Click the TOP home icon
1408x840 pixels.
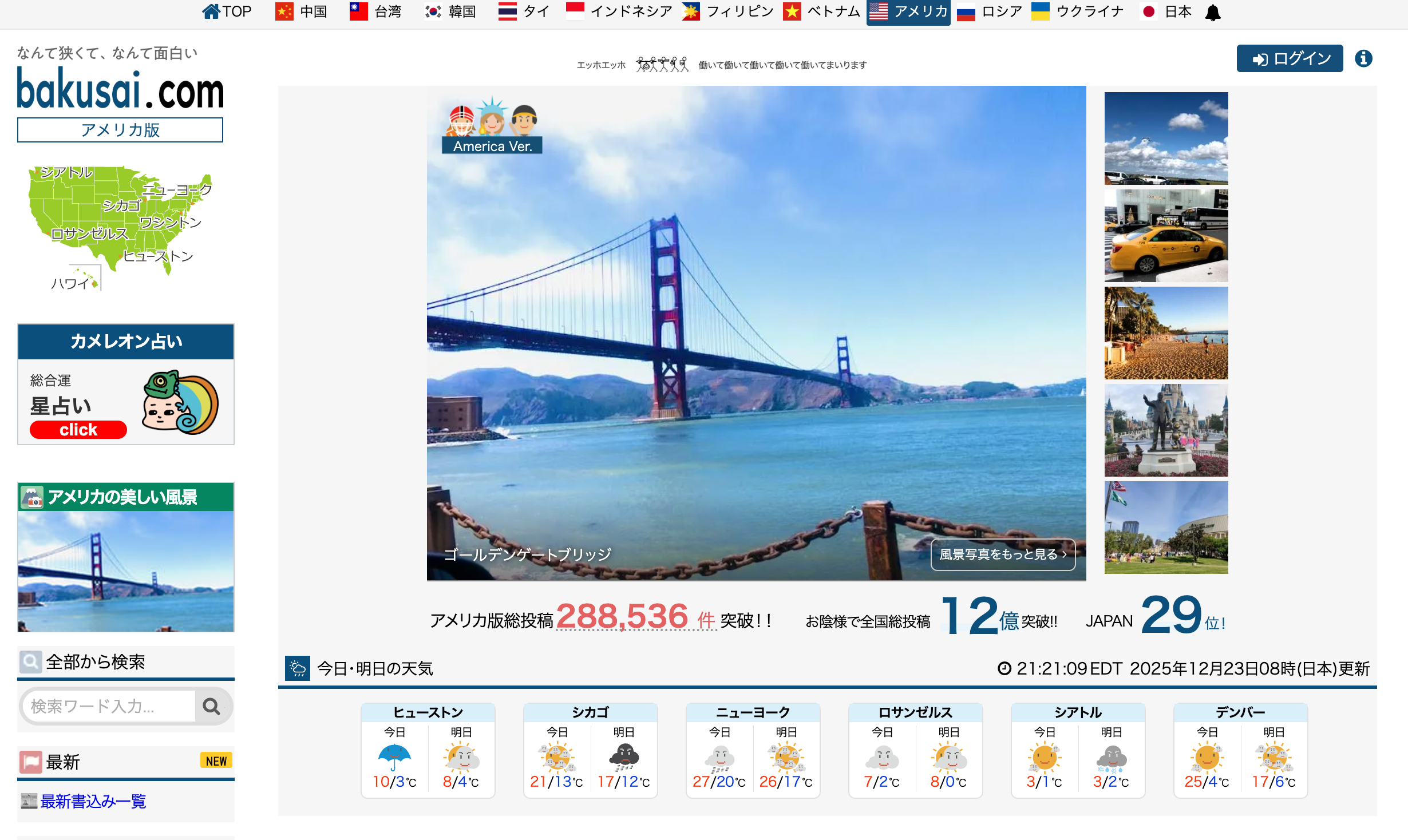pos(211,11)
